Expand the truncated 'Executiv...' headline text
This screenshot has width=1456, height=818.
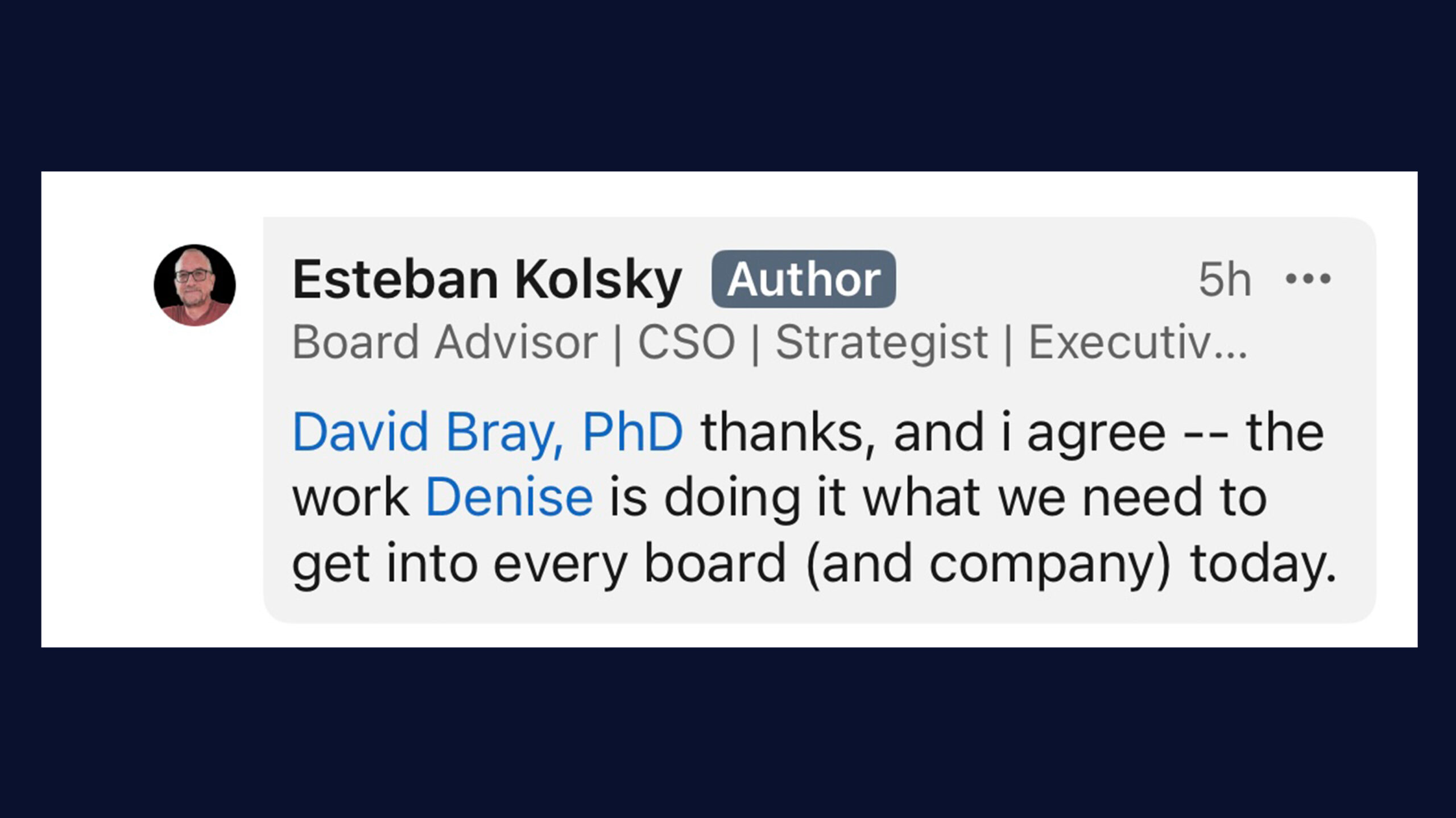1137,342
